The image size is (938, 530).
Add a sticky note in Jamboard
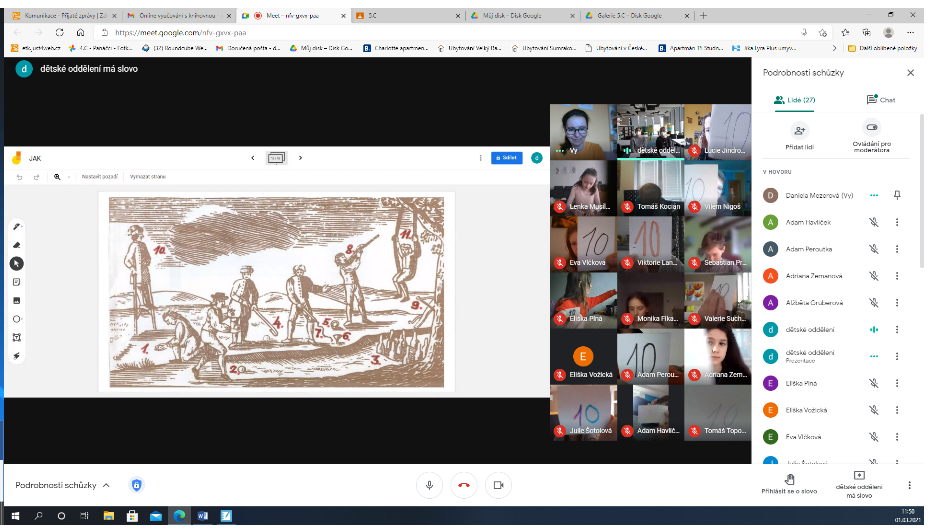(17, 282)
